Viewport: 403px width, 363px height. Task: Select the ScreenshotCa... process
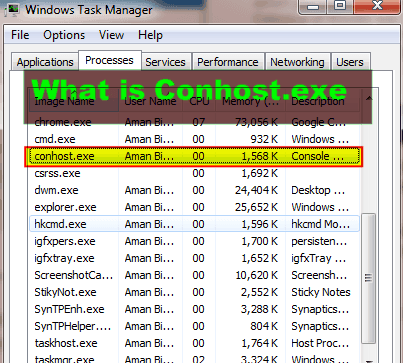194,275
